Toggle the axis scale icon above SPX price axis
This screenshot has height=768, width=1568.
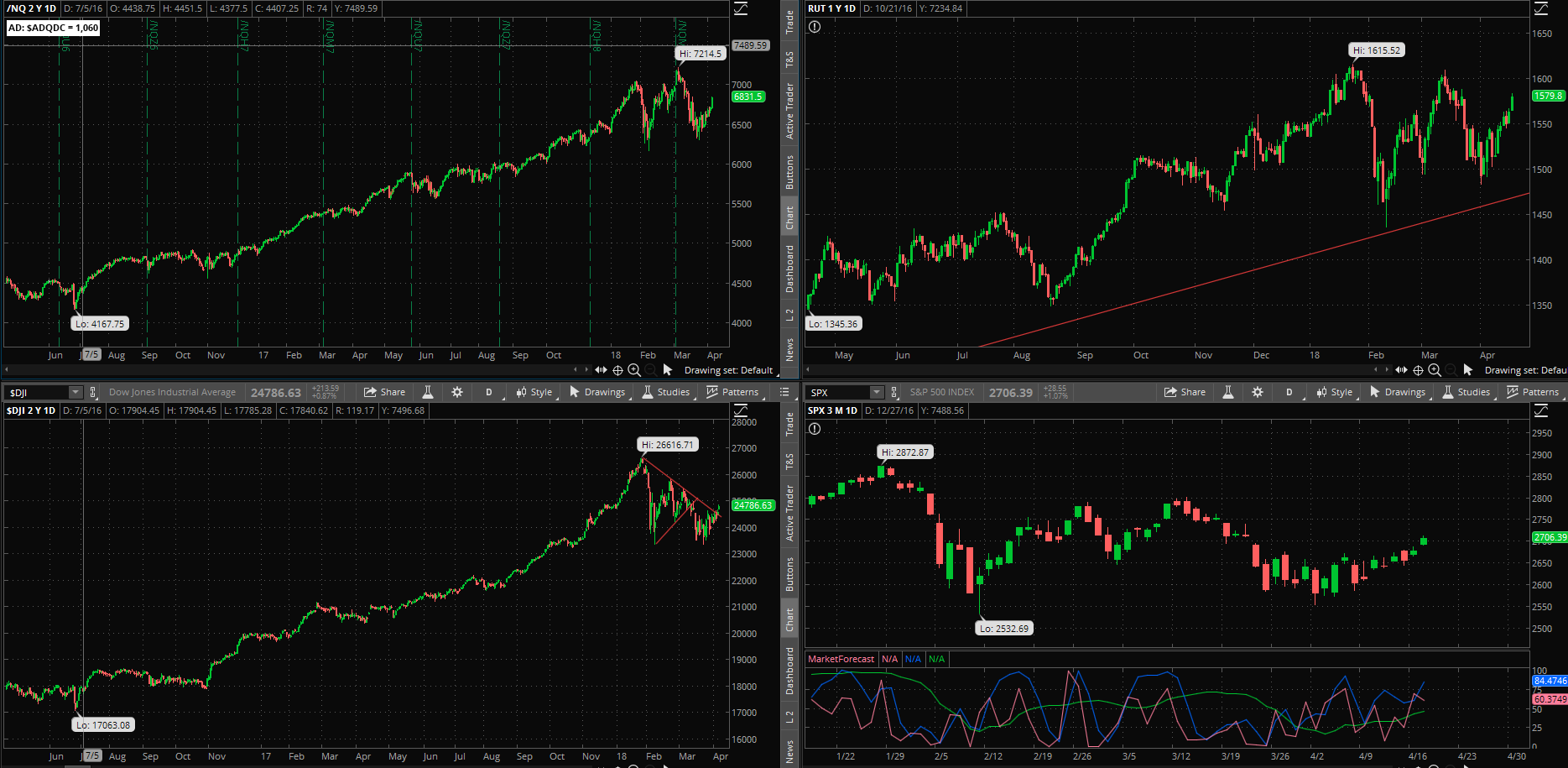(x=1541, y=410)
